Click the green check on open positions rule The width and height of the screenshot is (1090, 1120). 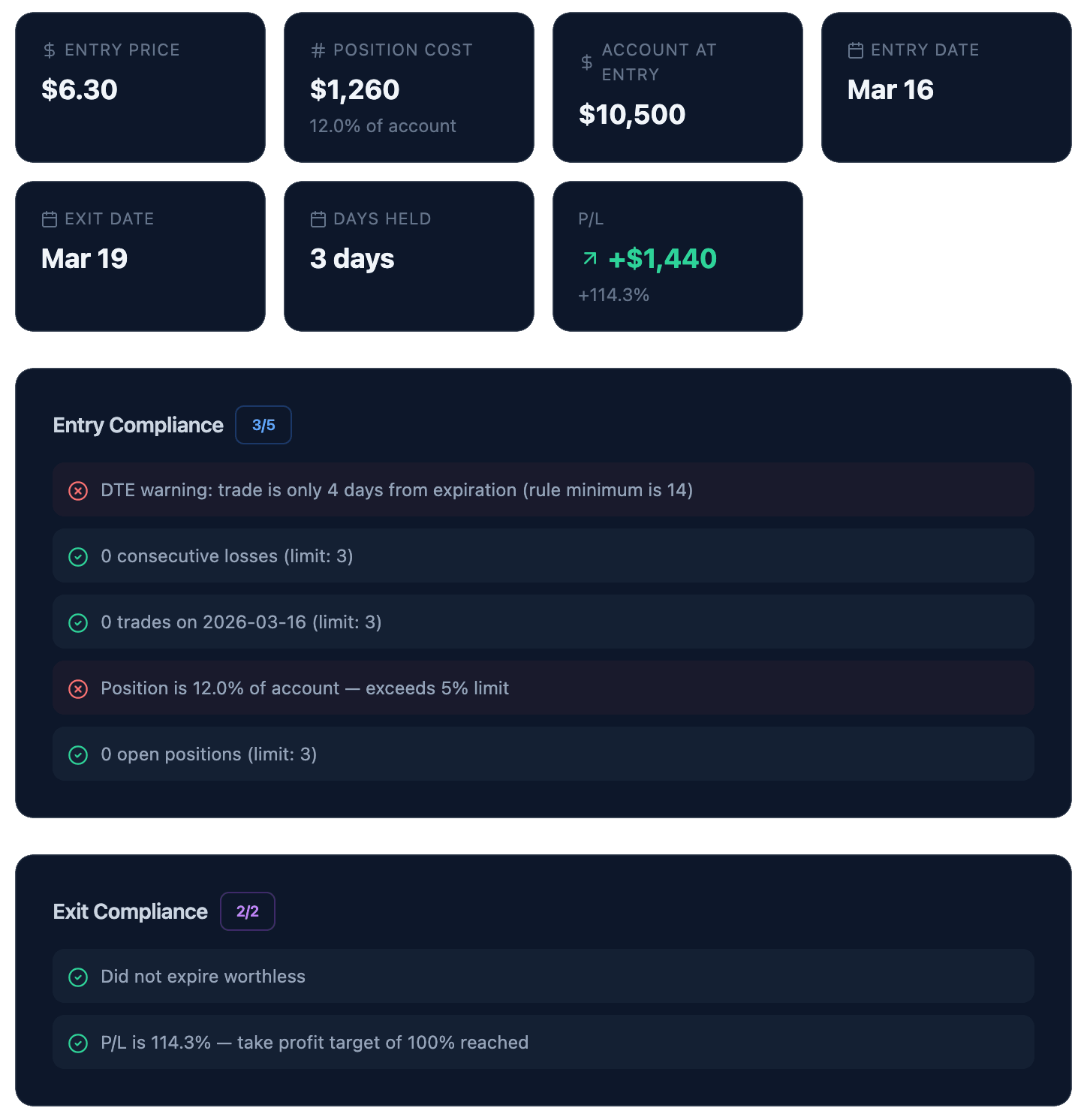click(x=78, y=754)
